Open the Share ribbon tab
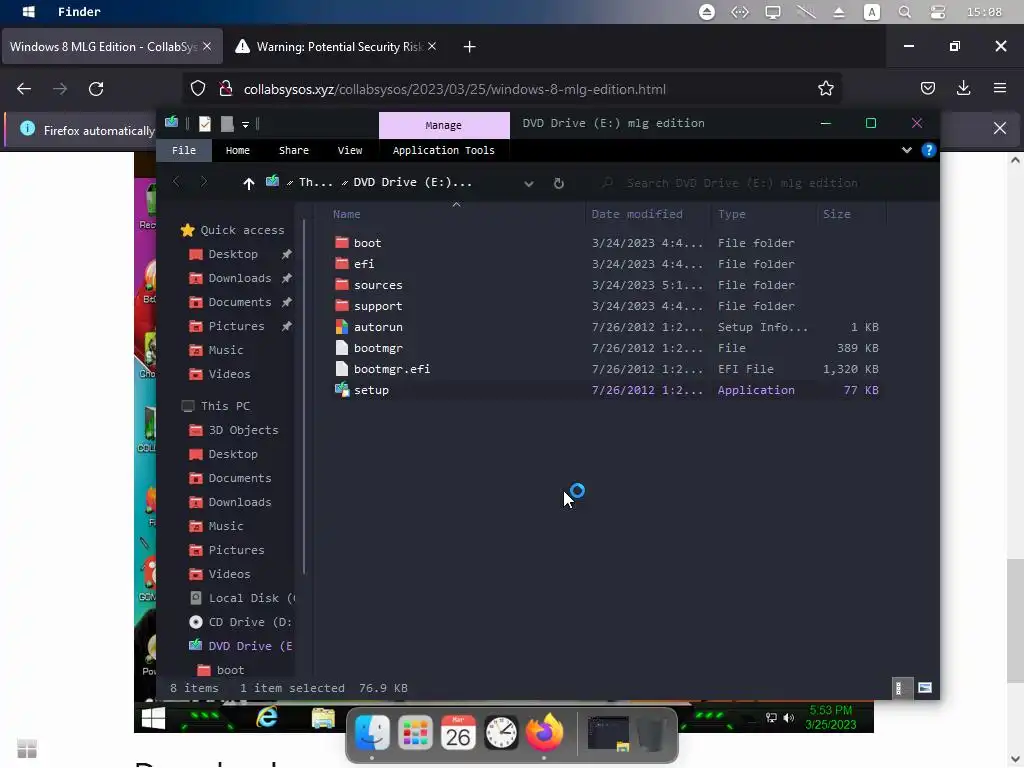 pyautogui.click(x=294, y=150)
